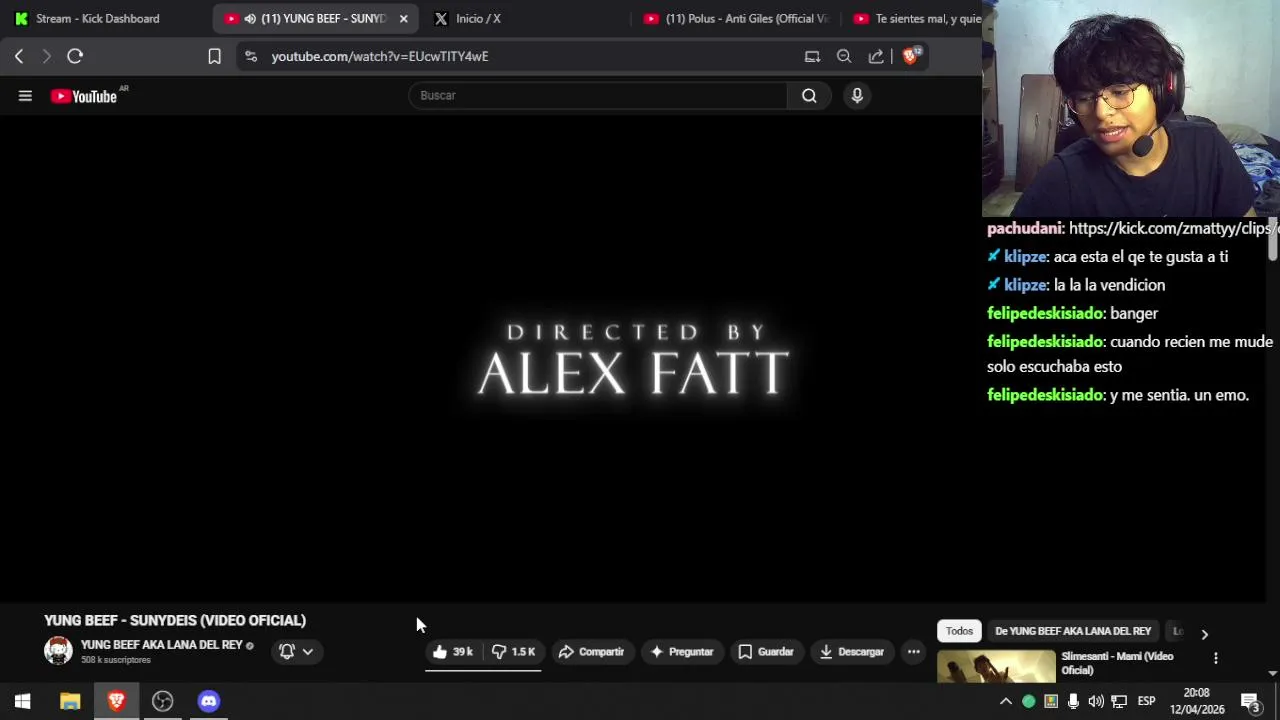Open File Explorer from the taskbar
Screen dimensions: 1280x720
70,701
